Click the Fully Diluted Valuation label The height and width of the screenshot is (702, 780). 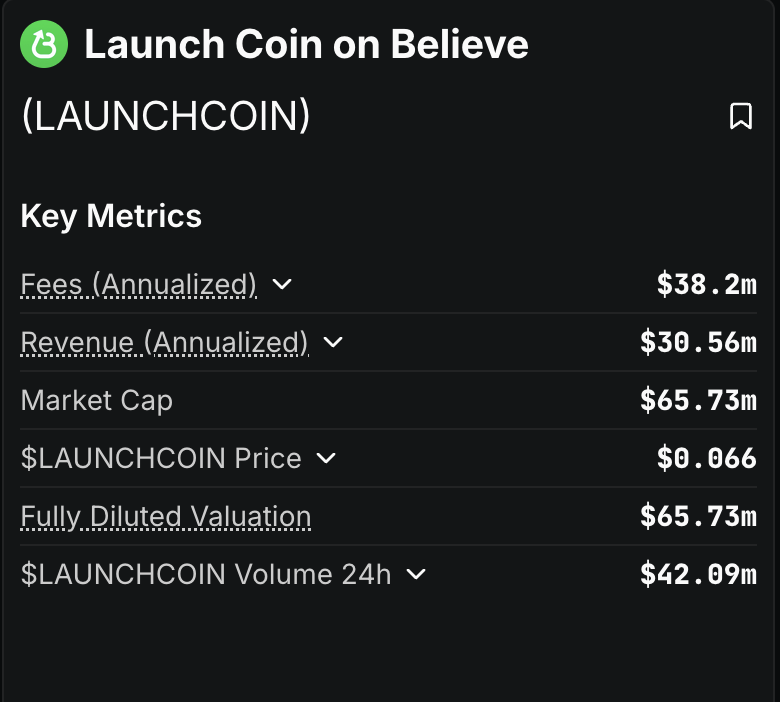[x=166, y=516]
